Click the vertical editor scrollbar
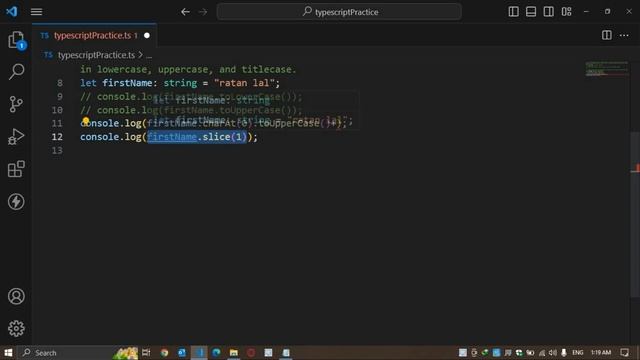Image resolution: width=640 pixels, height=360 pixels. [x=635, y=214]
